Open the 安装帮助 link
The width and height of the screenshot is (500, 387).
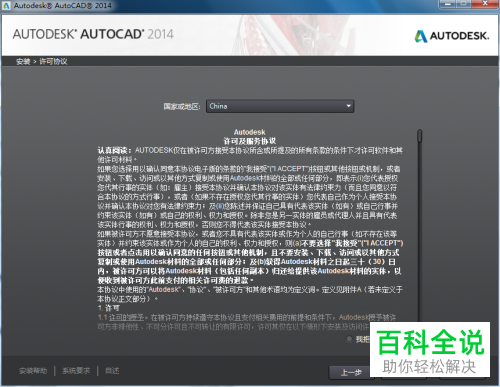[x=33, y=371]
